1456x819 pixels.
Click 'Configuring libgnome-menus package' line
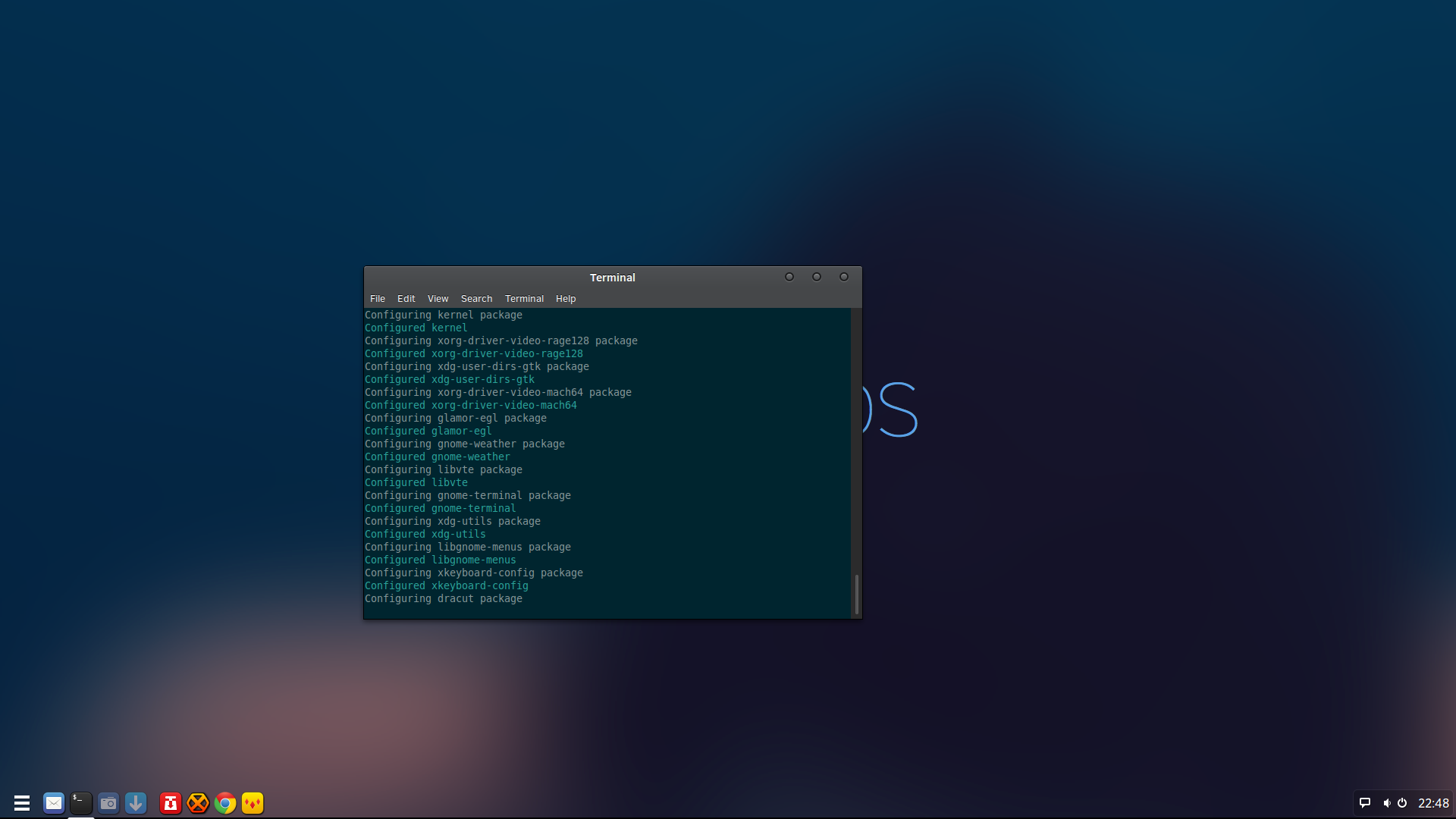[x=468, y=547]
